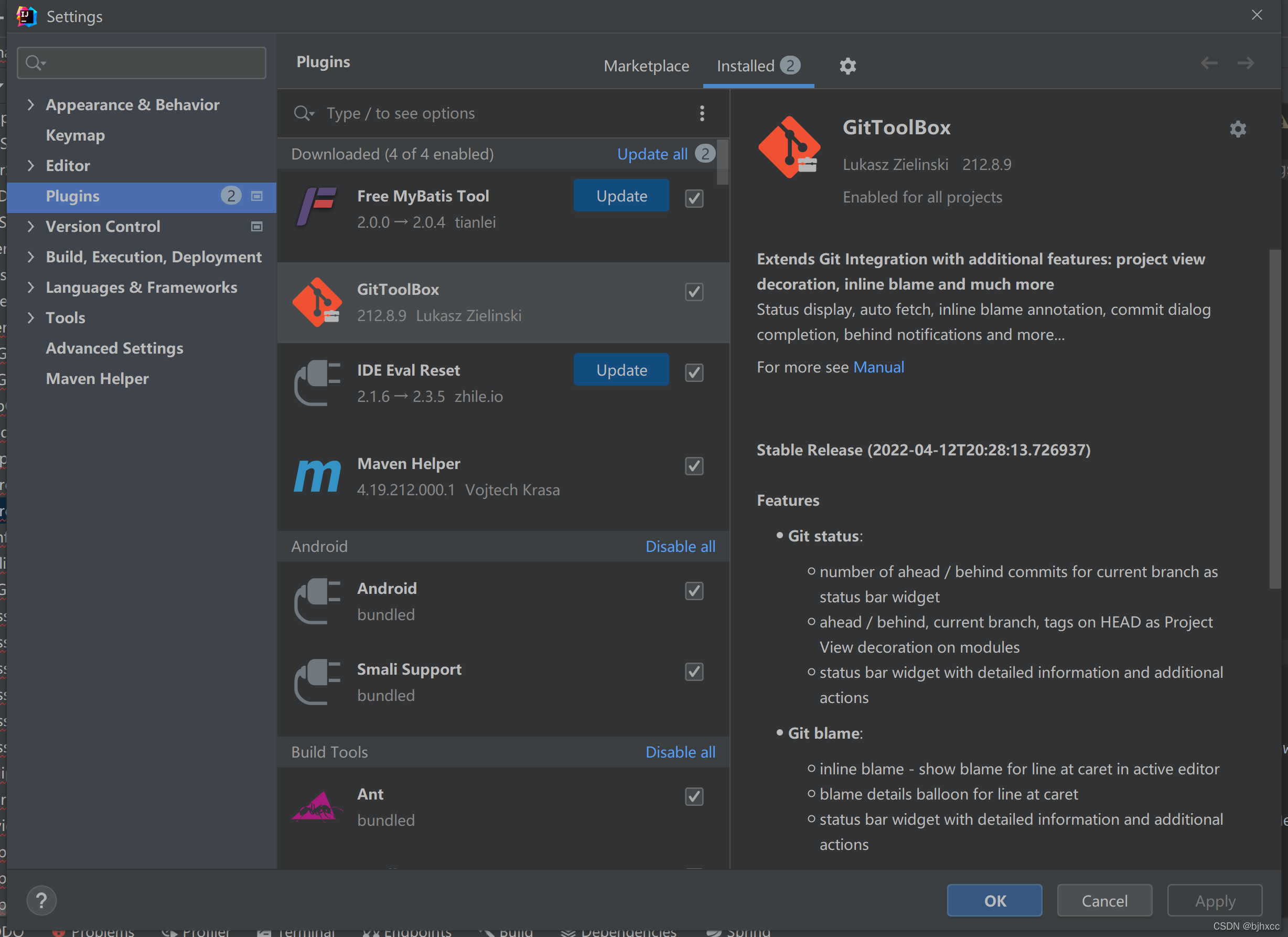
Task: Click the plugin list vertical scrollbar
Action: click(722, 162)
